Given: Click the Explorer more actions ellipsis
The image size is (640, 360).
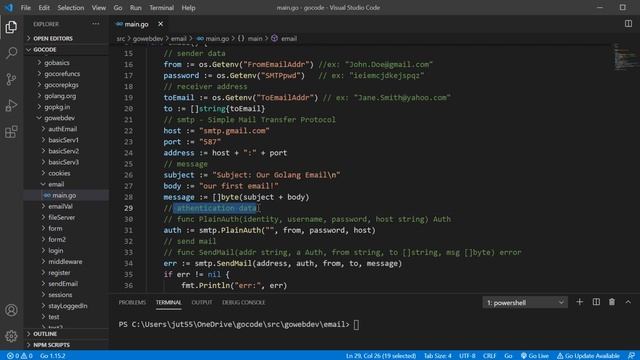Looking at the screenshot, I should click(x=96, y=24).
